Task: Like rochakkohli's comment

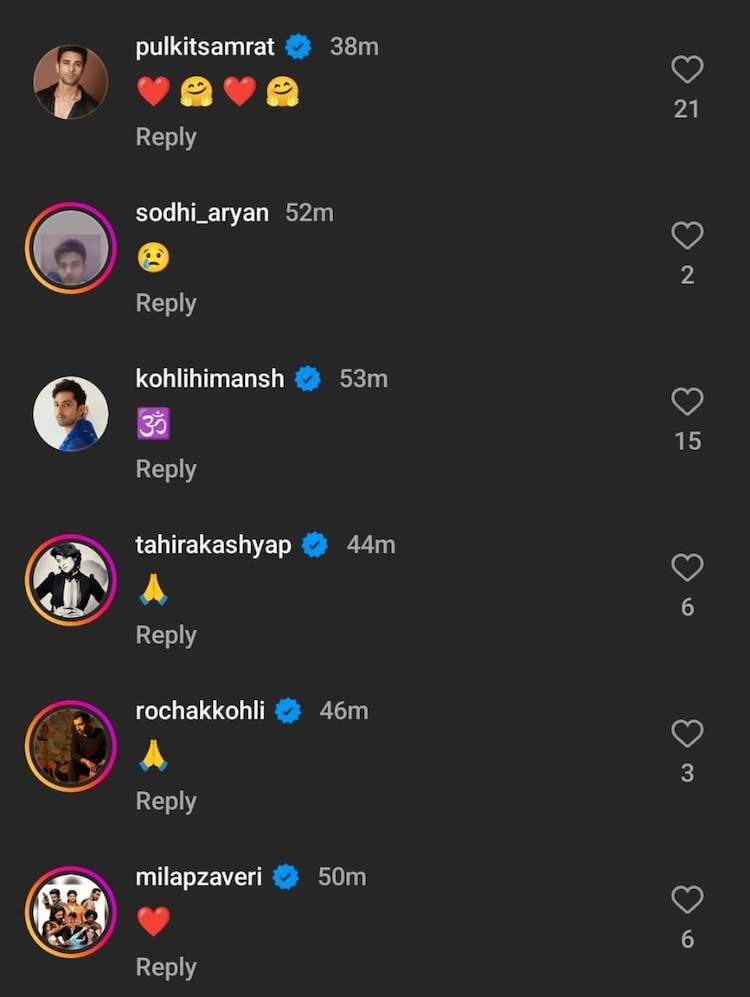Action: coord(687,734)
